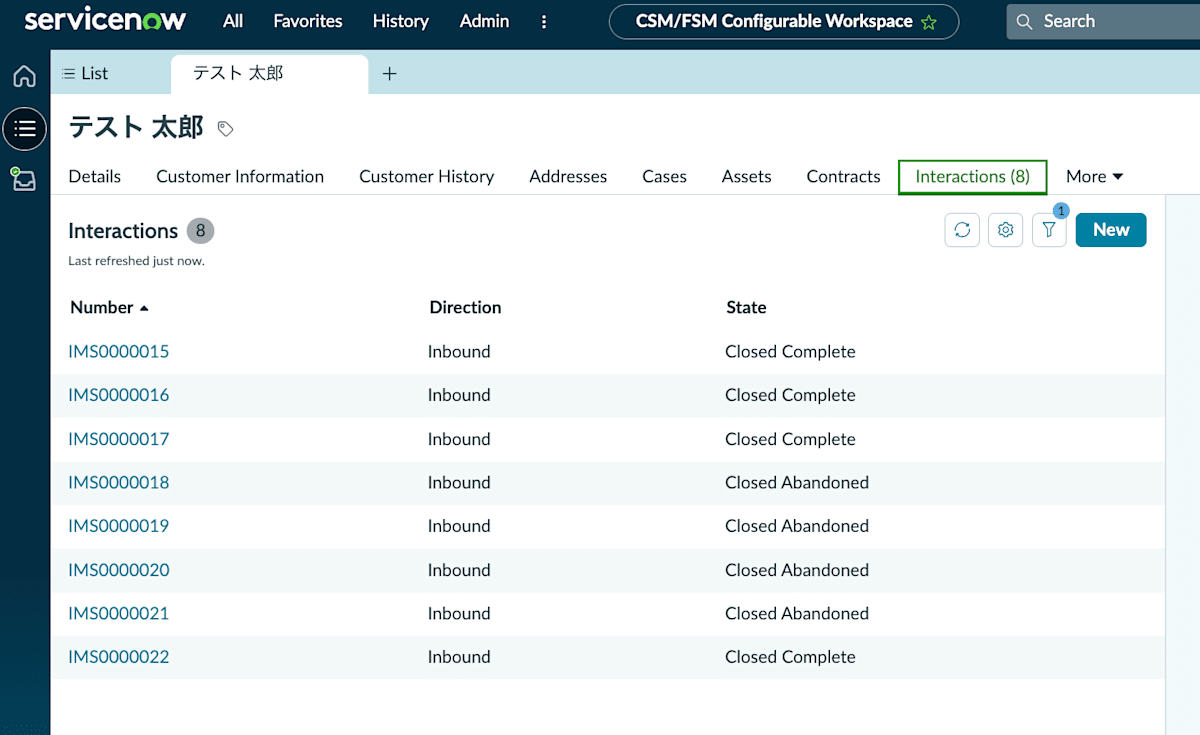Viewport: 1200px width, 735px height.
Task: Open interaction IMS0000018
Action: [x=119, y=483]
